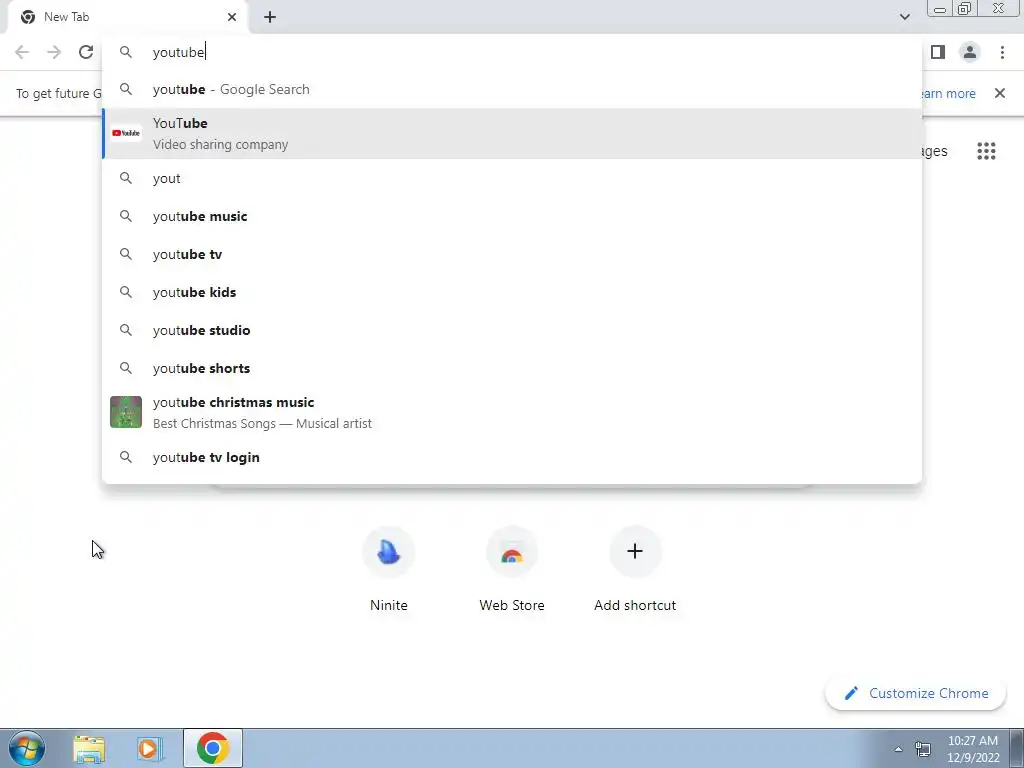Pick the 'yout' suggestion

coord(512,178)
